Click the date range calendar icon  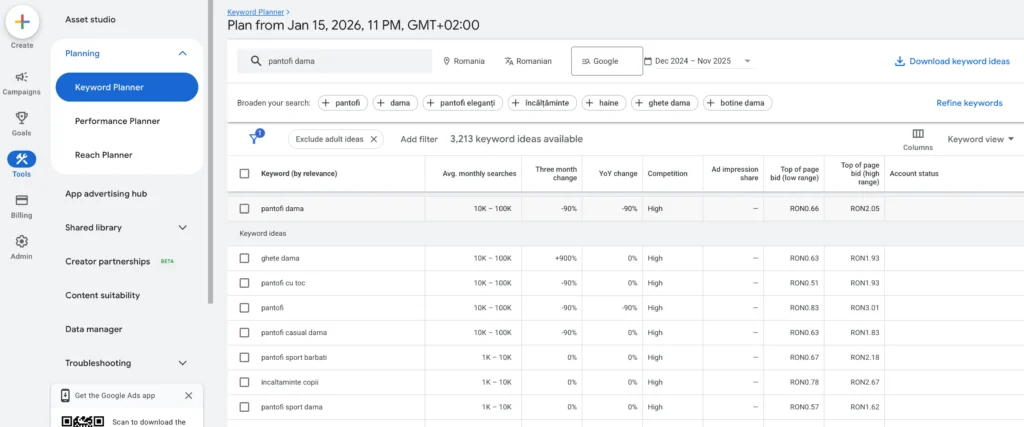pos(648,61)
